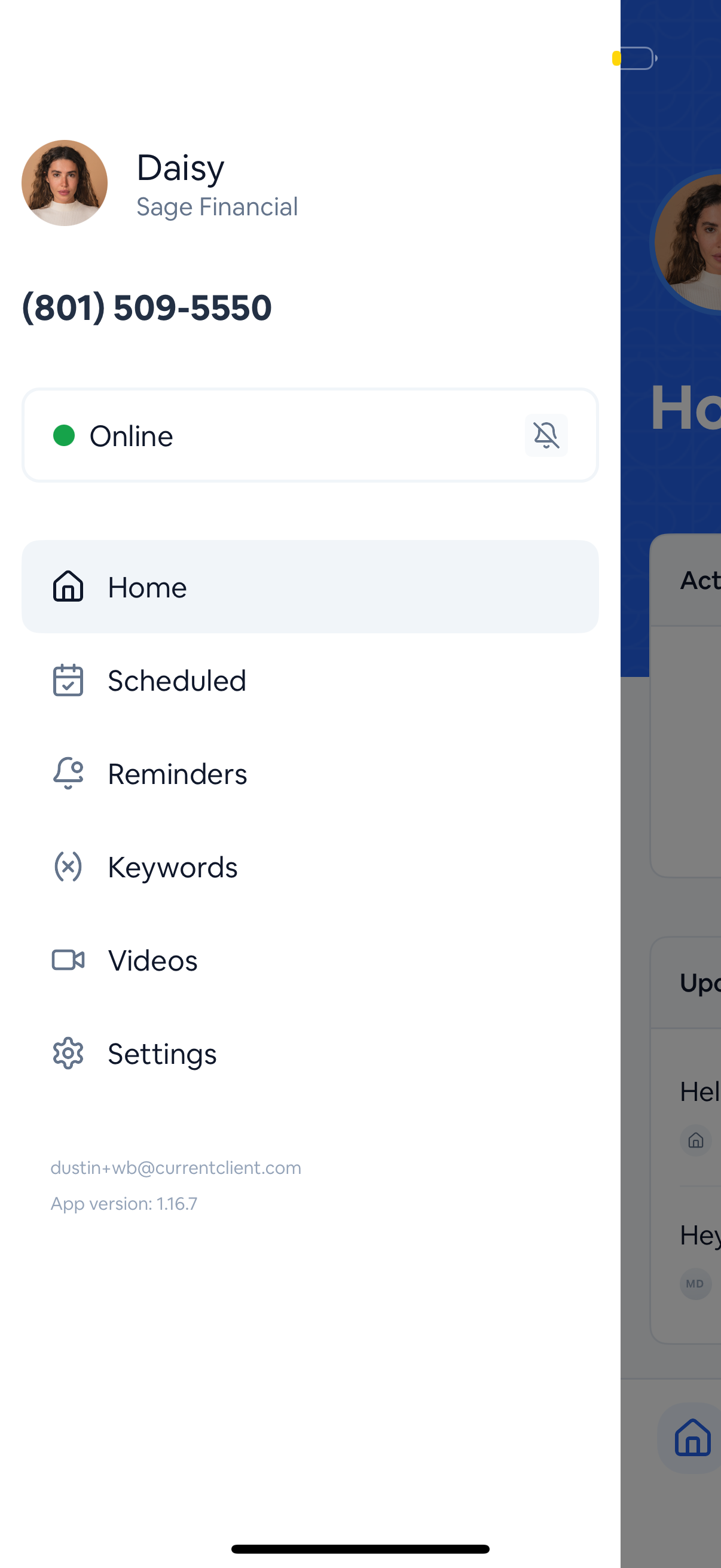721x1568 pixels.
Task: Tap Daisy's profile photo in the drawer
Action: coord(65,182)
